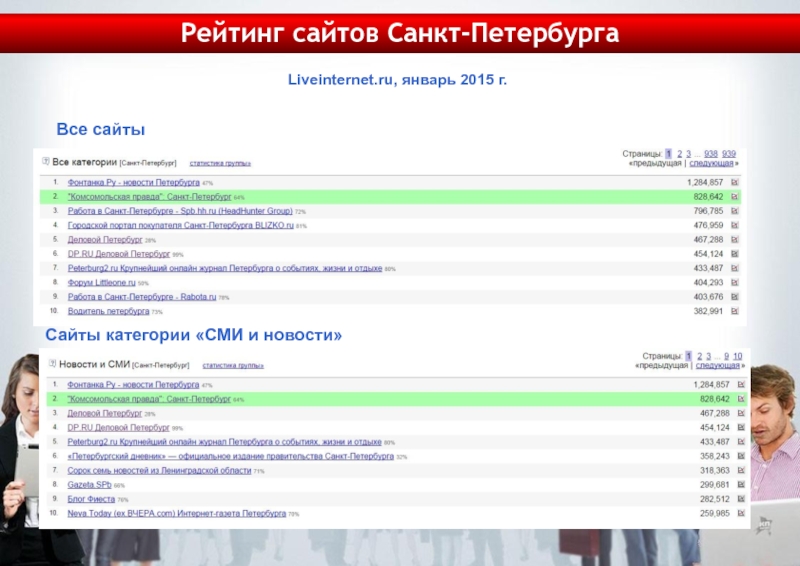Open stats icon for Neva.Today row
This screenshot has width=800, height=566.
click(741, 513)
